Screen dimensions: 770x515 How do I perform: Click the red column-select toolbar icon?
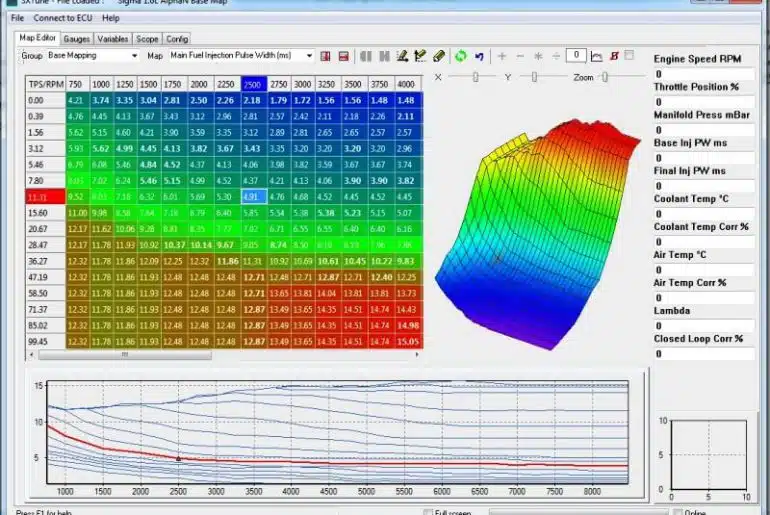(x=325, y=56)
